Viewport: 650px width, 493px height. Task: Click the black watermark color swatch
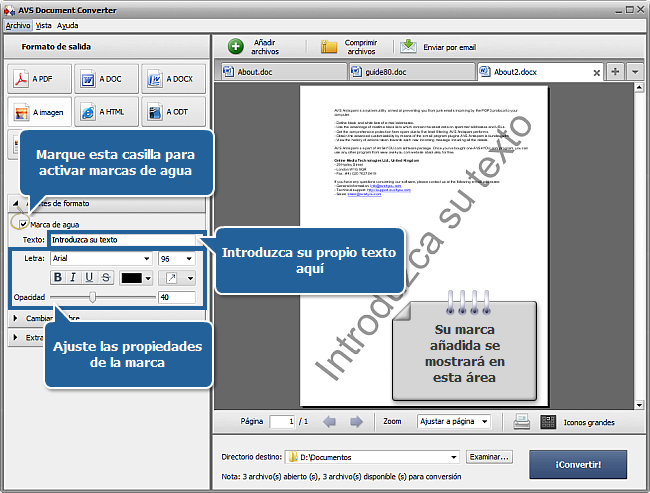(131, 278)
